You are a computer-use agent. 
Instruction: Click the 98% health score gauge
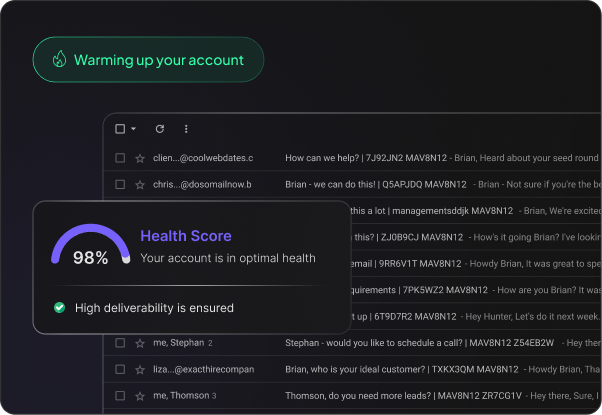(x=90, y=248)
